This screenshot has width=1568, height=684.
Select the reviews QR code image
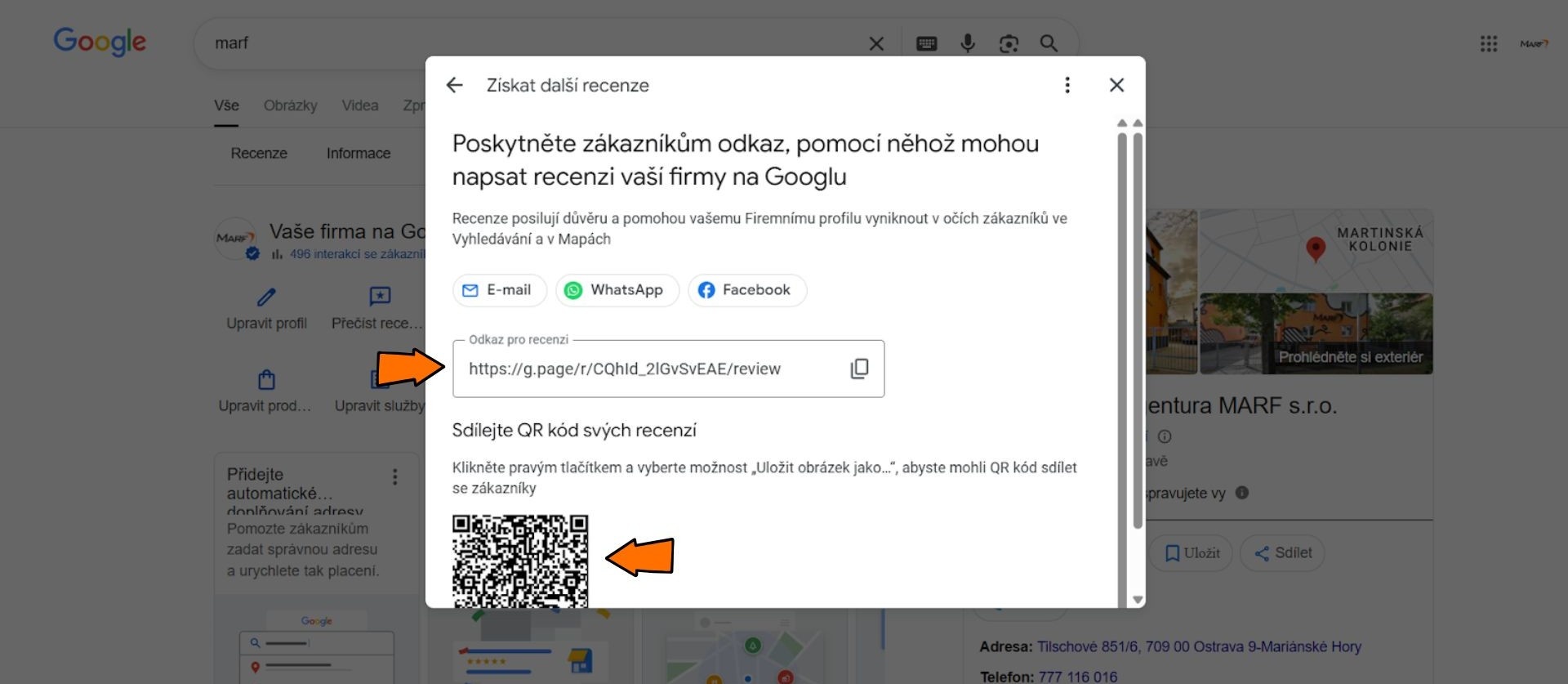pyautogui.click(x=520, y=561)
